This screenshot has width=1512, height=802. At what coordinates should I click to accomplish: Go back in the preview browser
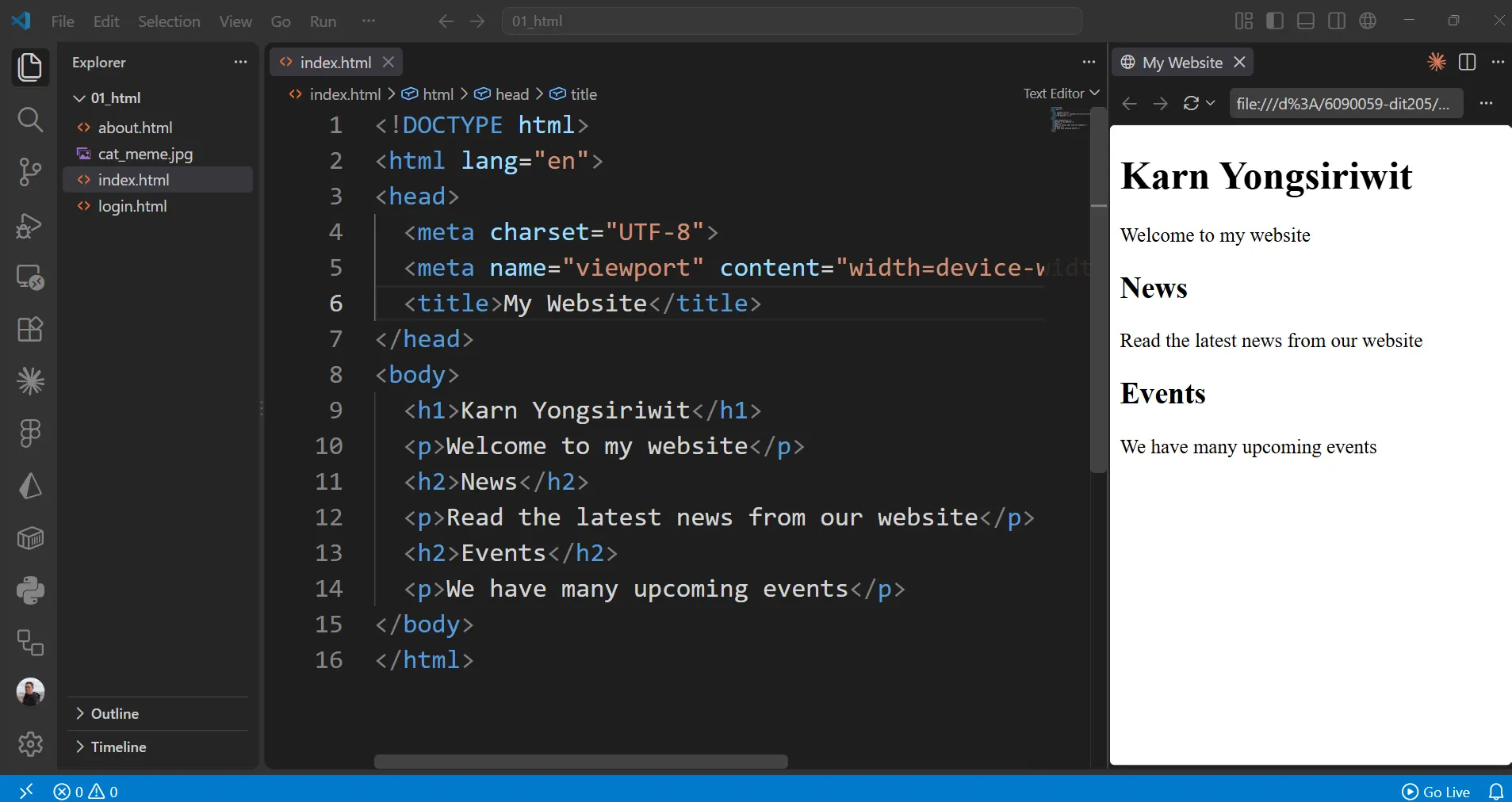click(x=1130, y=104)
